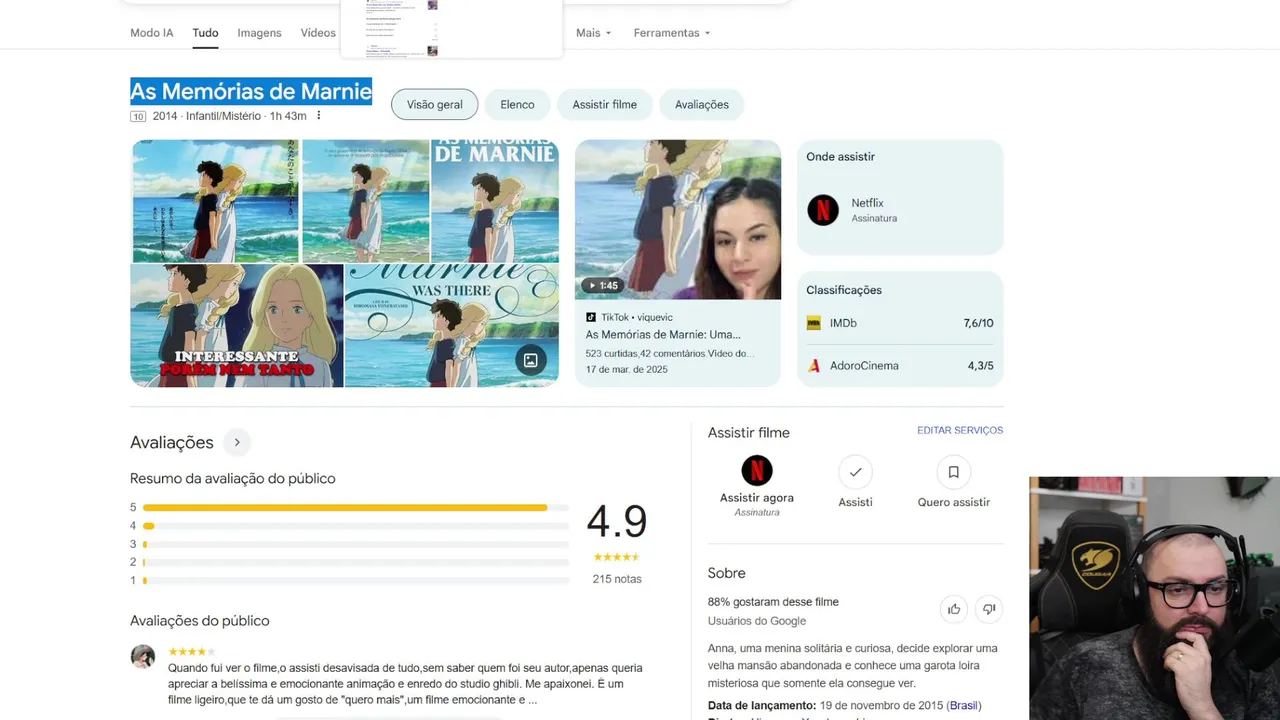Switch to the Modo IA tab

152,33
